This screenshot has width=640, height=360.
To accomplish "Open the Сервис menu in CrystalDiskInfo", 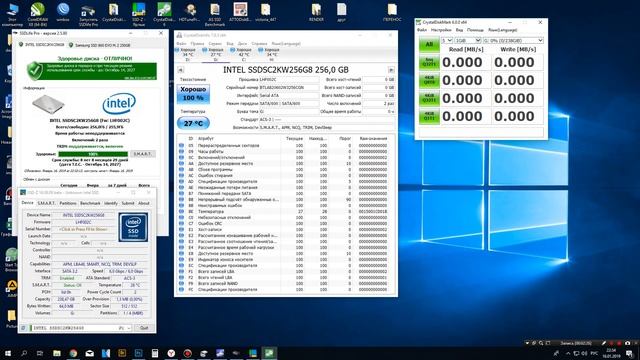I will pos(215,43).
